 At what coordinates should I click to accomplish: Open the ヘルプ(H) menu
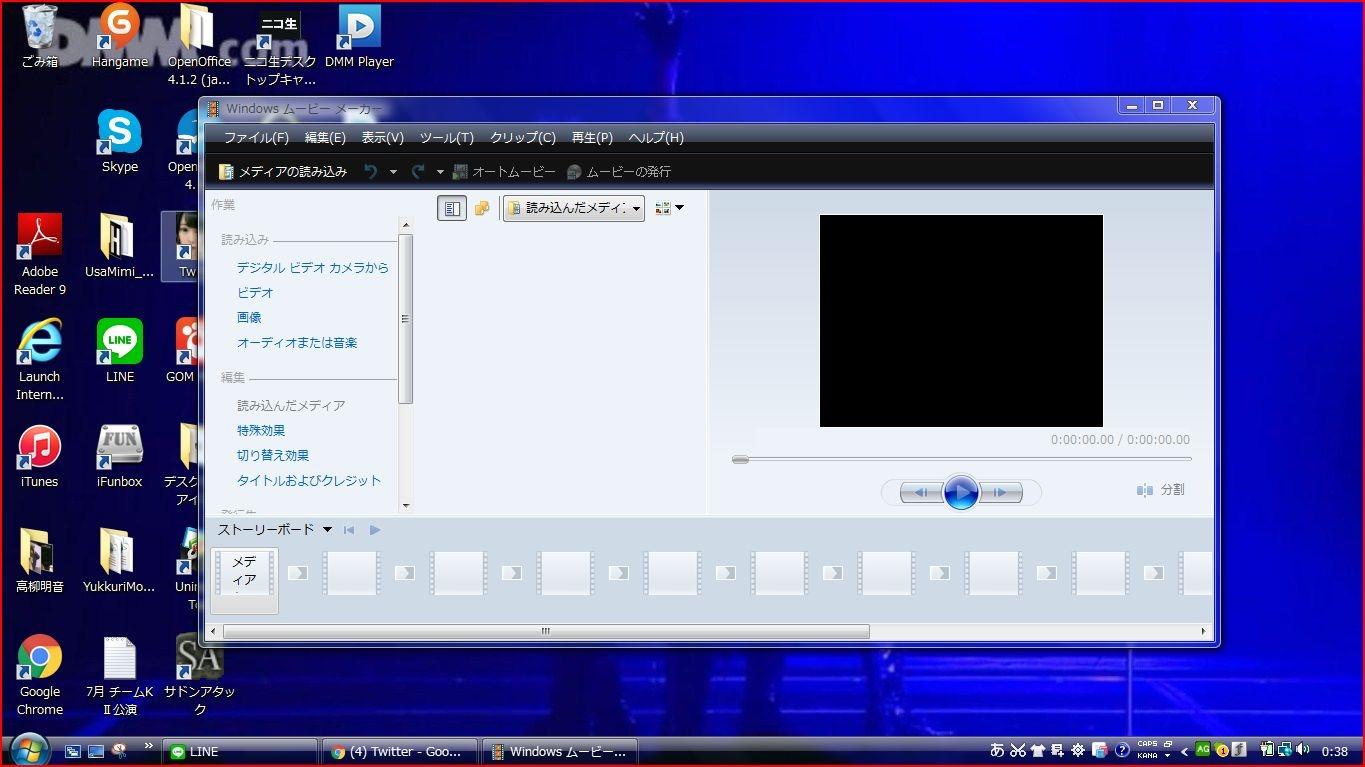click(656, 138)
